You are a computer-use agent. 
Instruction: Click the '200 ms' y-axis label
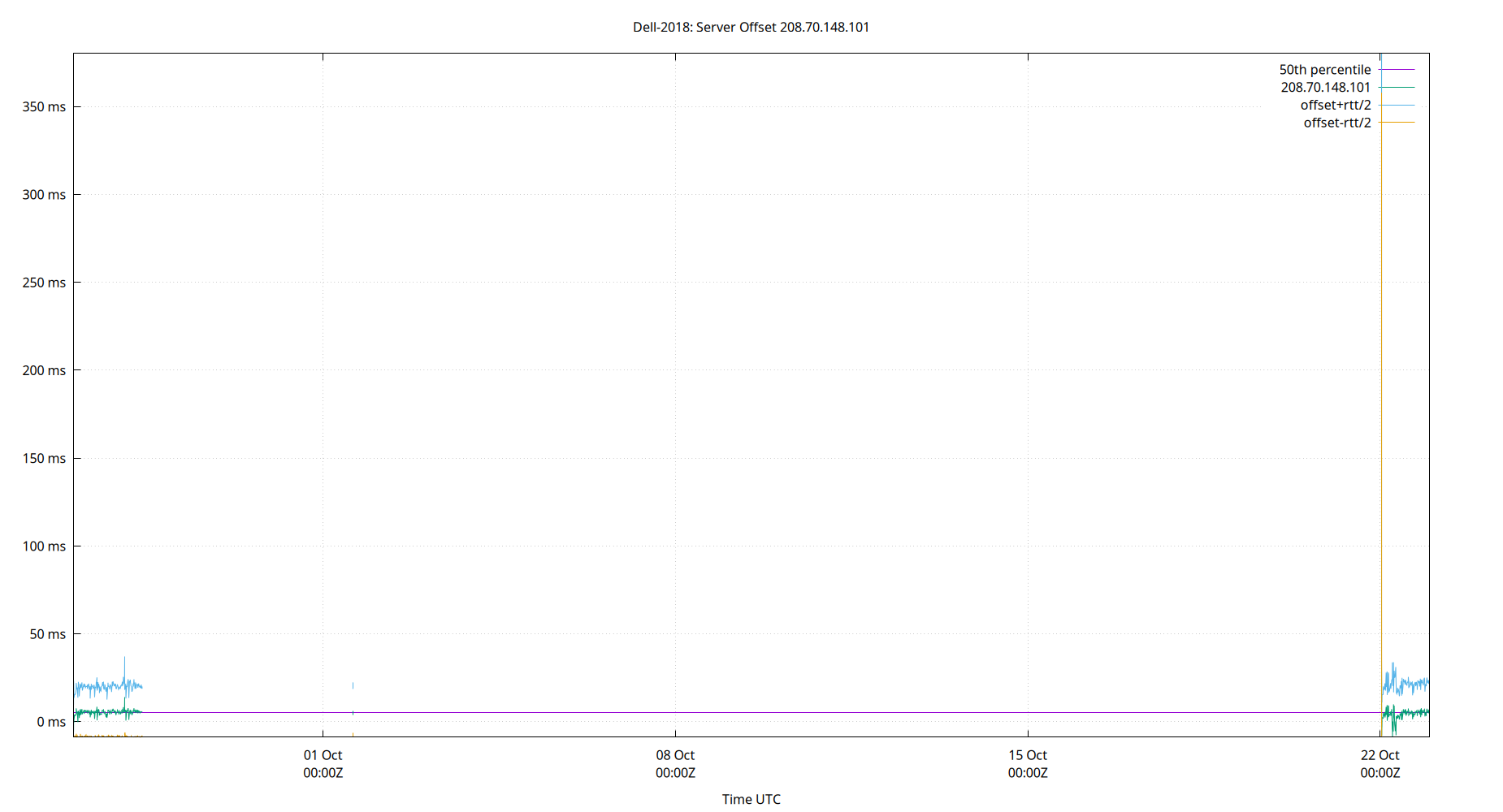pyautogui.click(x=44, y=370)
